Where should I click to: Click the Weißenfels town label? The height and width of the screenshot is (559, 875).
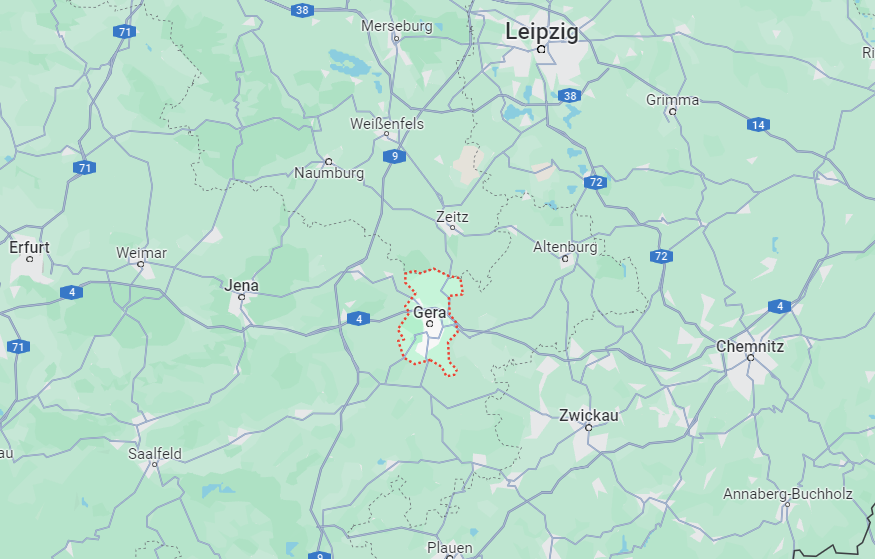[x=387, y=124]
